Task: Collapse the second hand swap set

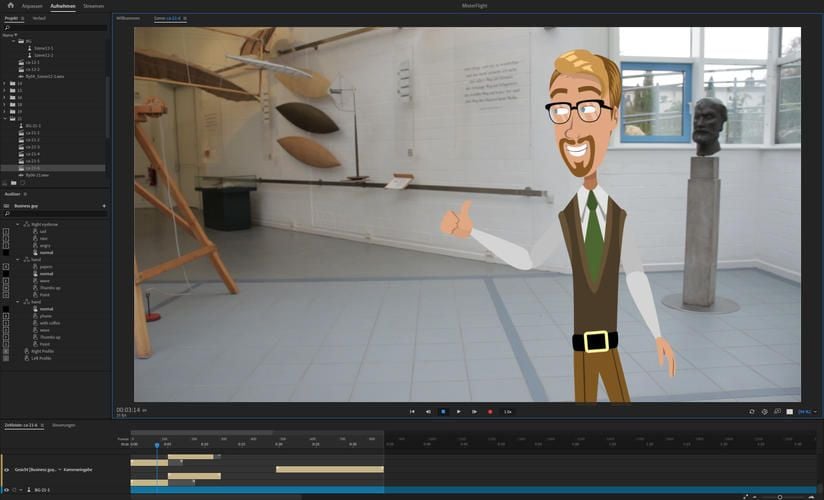Action: [x=17, y=302]
